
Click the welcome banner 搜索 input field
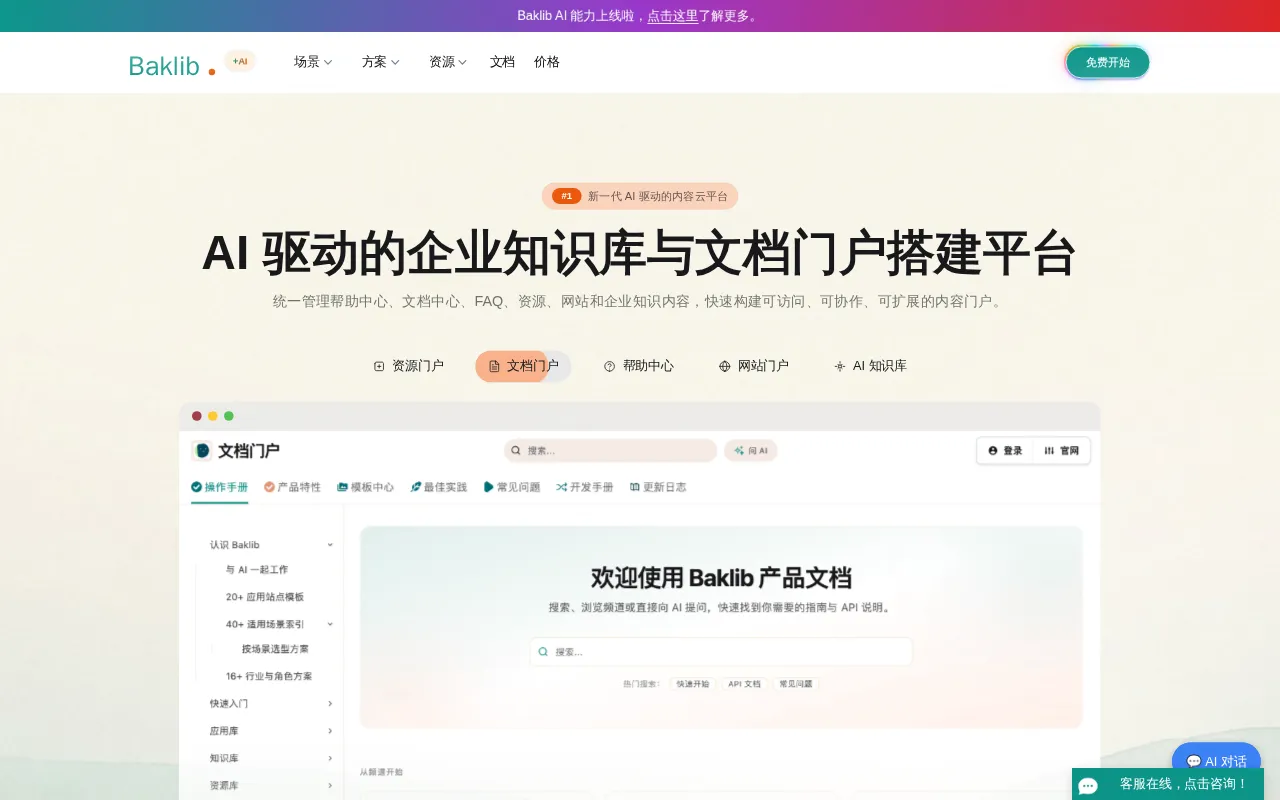pyautogui.click(x=721, y=652)
